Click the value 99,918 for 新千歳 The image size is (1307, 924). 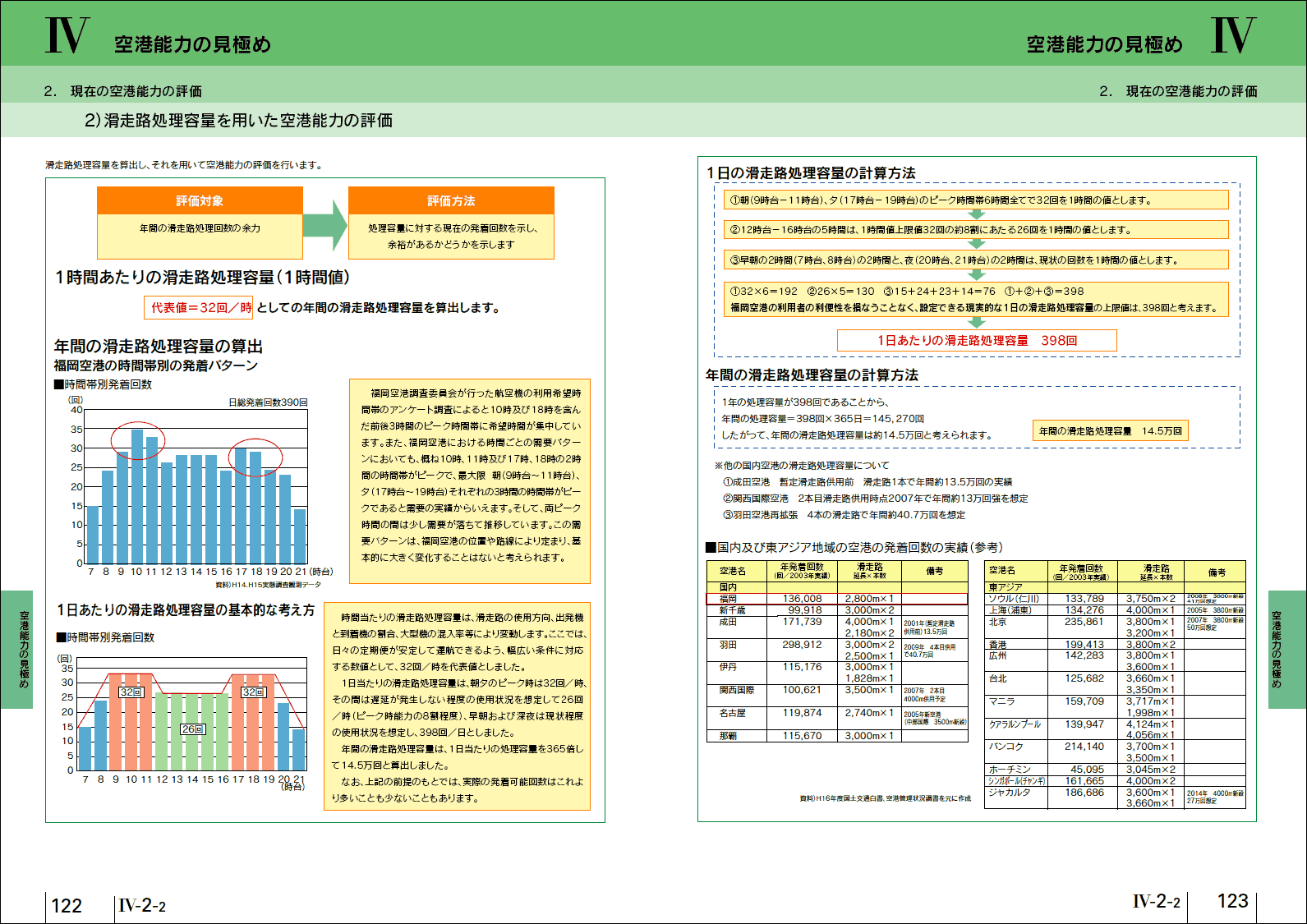pos(804,610)
